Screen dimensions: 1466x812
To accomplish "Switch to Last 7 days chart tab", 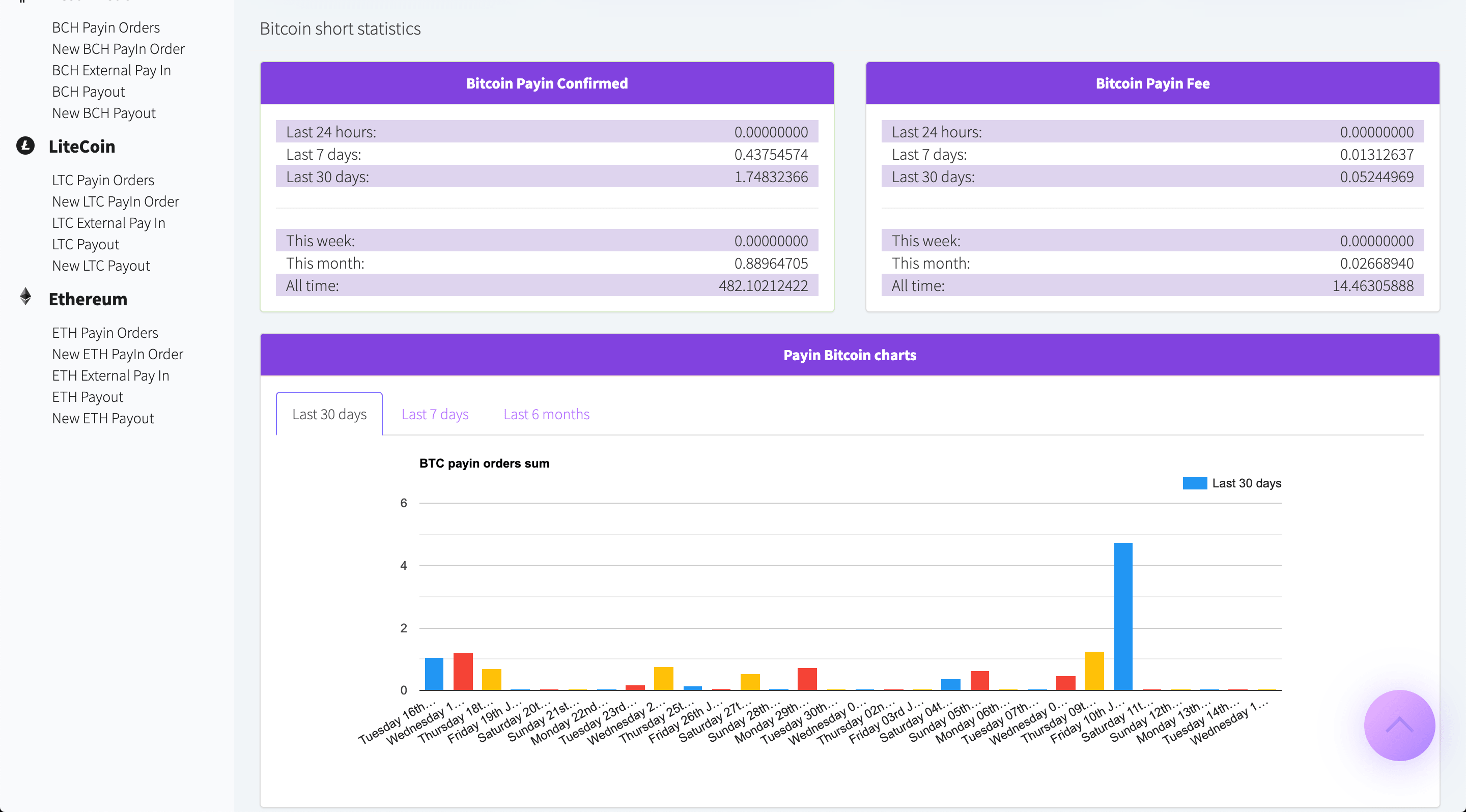I will point(435,414).
